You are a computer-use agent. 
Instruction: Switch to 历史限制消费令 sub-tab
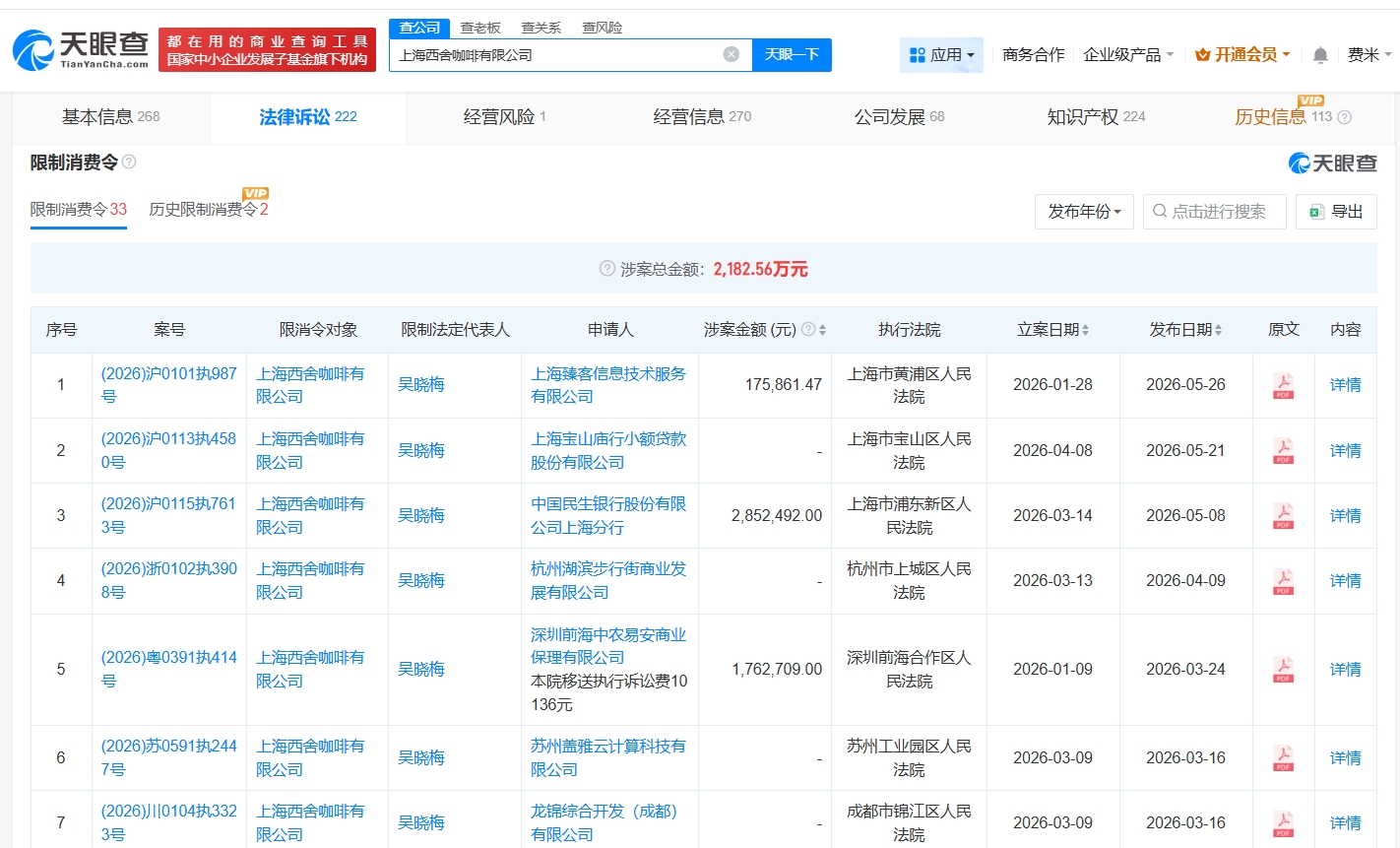(x=209, y=210)
